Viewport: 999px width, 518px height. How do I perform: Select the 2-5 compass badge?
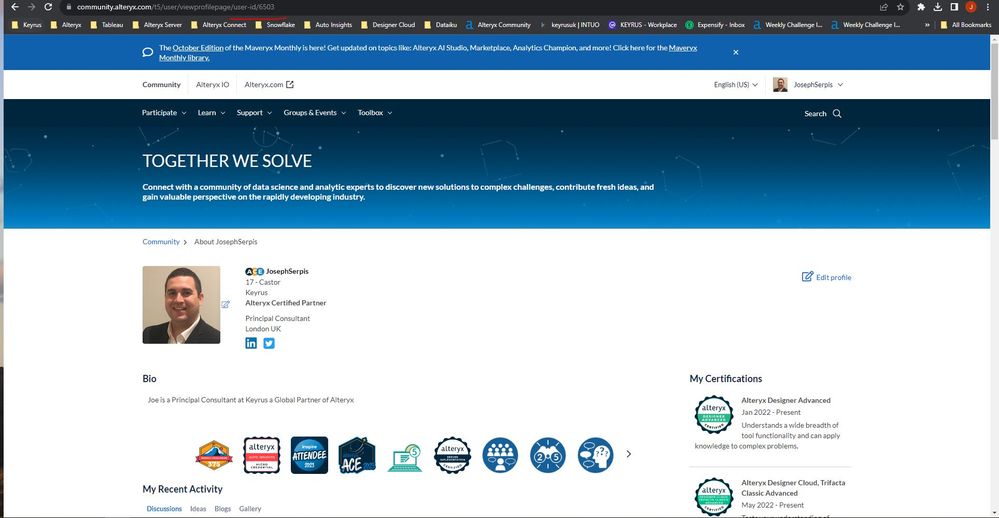[548, 455]
